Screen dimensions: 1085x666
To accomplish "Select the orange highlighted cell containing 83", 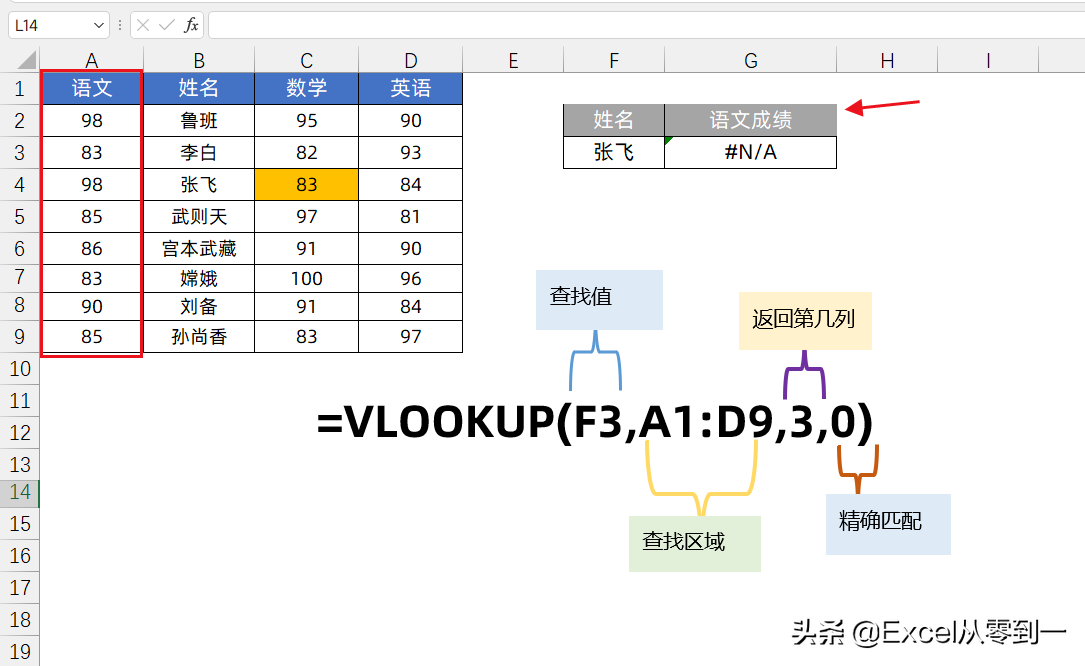I will [306, 184].
